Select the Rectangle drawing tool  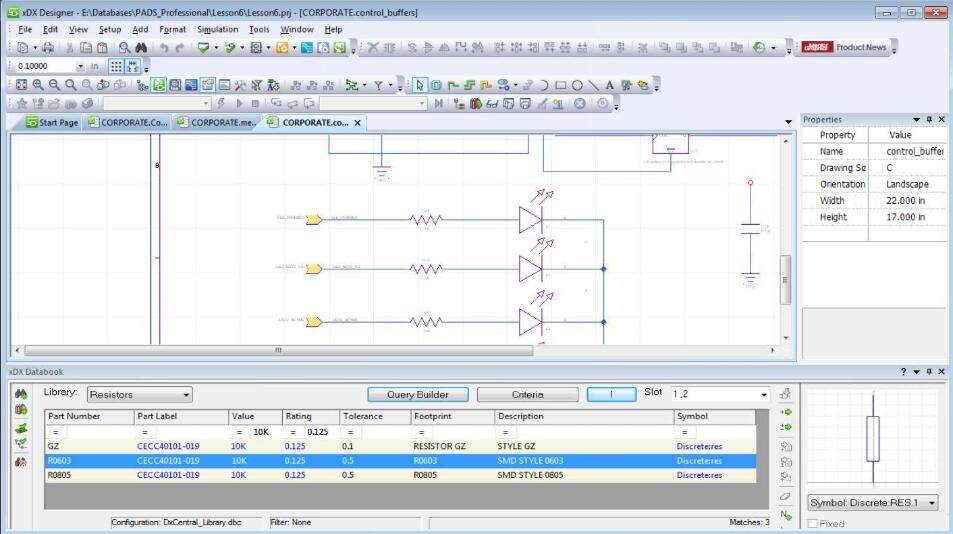click(x=560, y=85)
